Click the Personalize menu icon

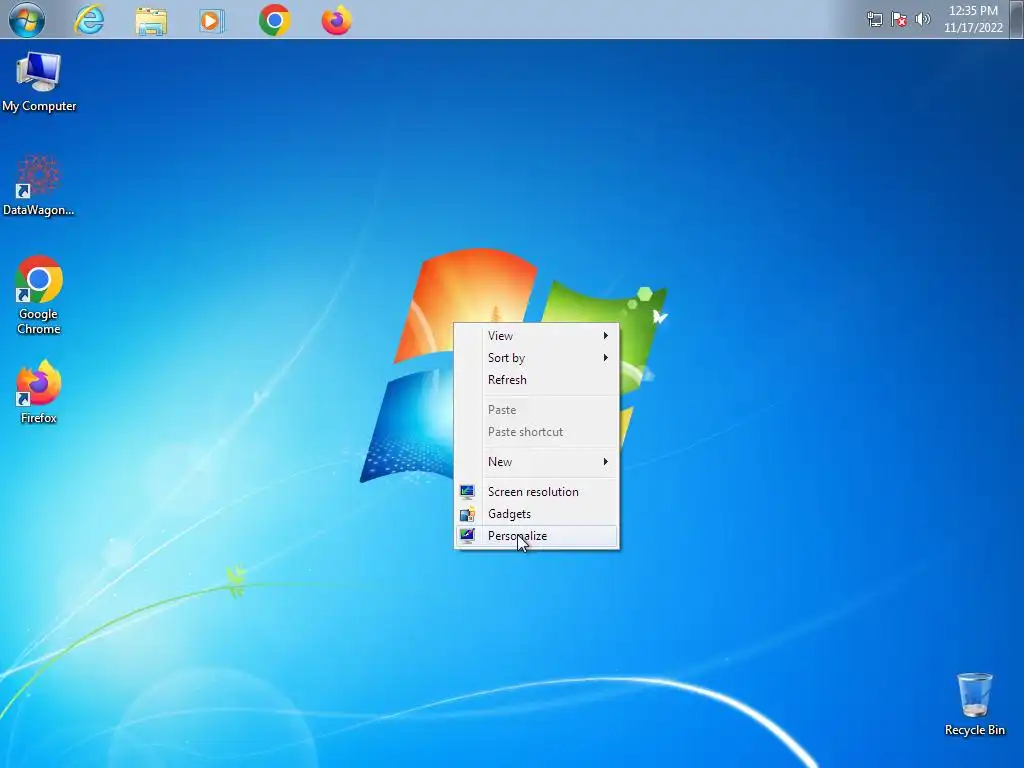pos(467,536)
